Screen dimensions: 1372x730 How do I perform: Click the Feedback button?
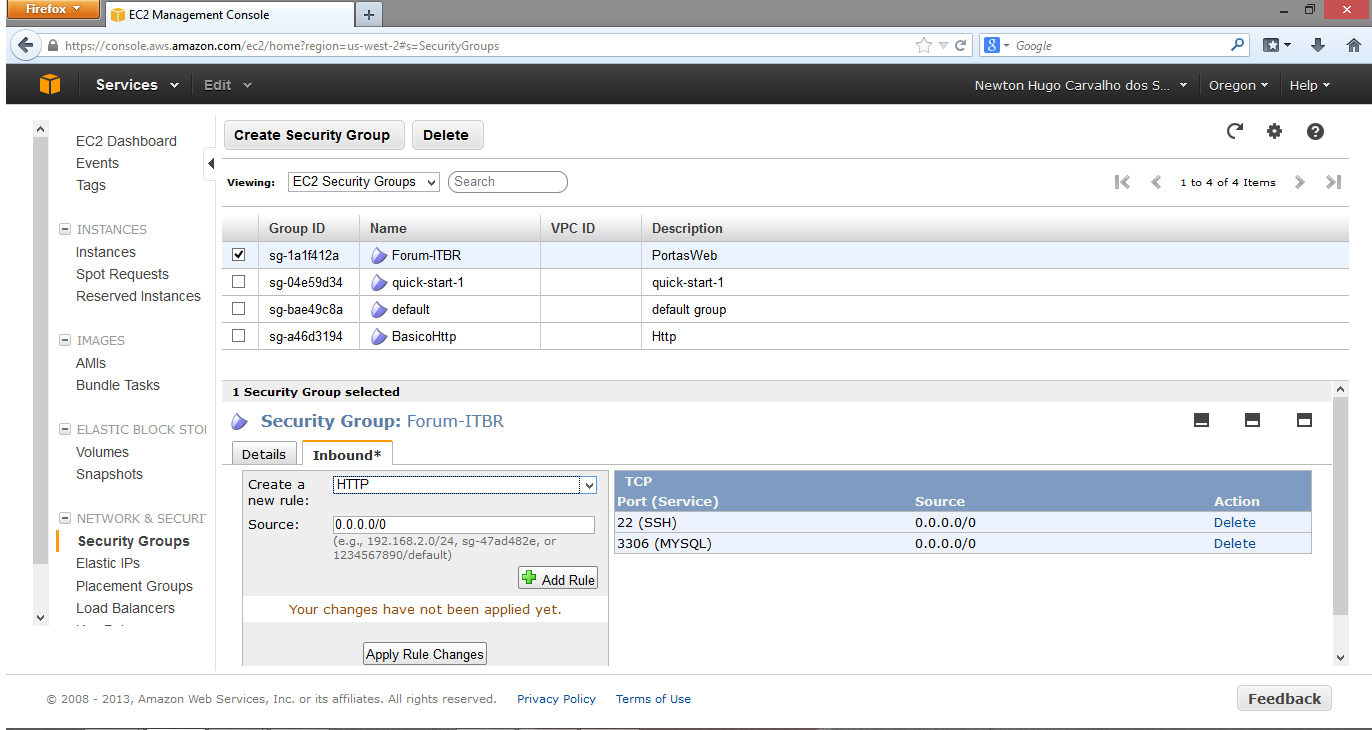(x=1284, y=699)
